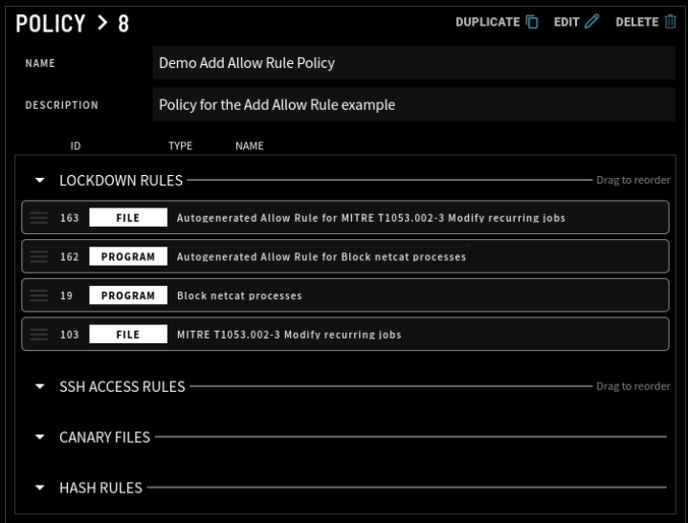Click the FILE type badge on rule 103
The image size is (688, 523).
(128, 334)
